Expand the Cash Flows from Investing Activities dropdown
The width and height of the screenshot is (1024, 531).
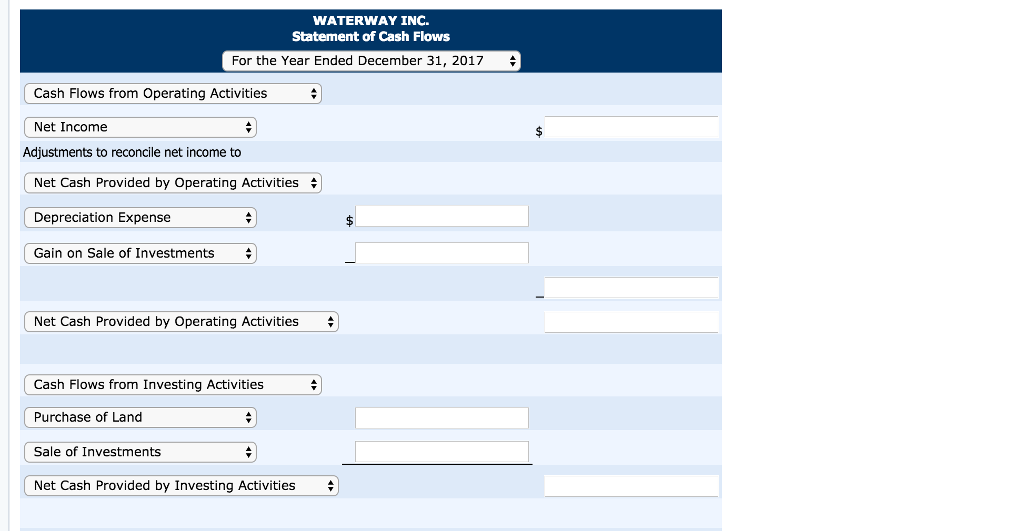tap(172, 385)
